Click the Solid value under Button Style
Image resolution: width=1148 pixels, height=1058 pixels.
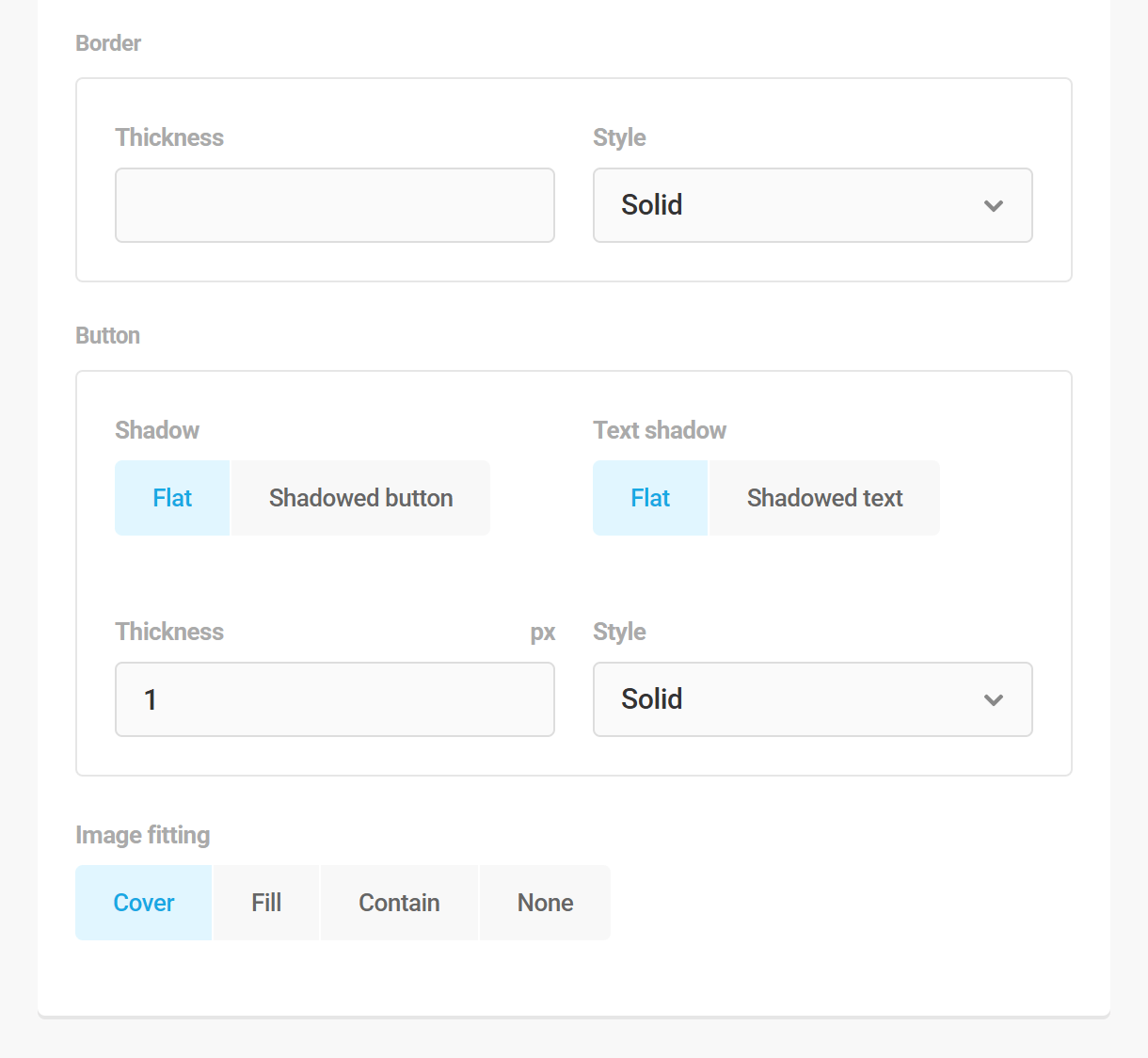point(651,699)
